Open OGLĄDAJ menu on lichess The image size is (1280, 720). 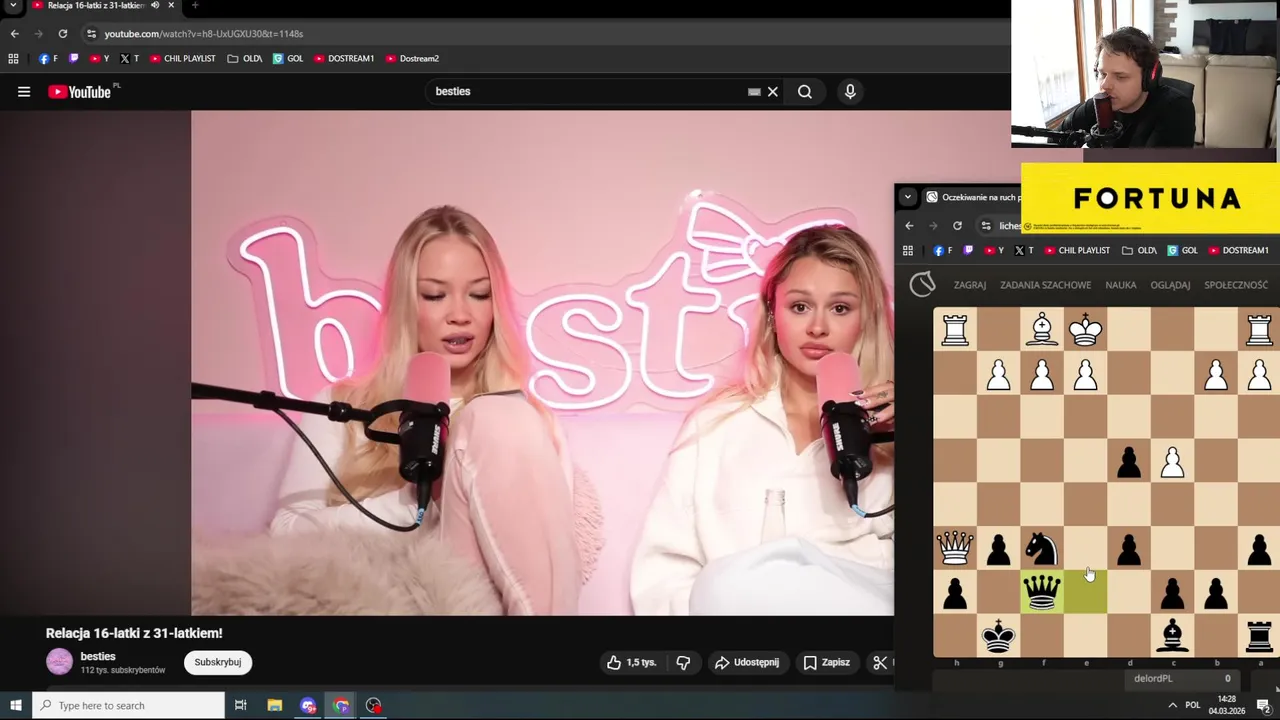(x=1170, y=285)
